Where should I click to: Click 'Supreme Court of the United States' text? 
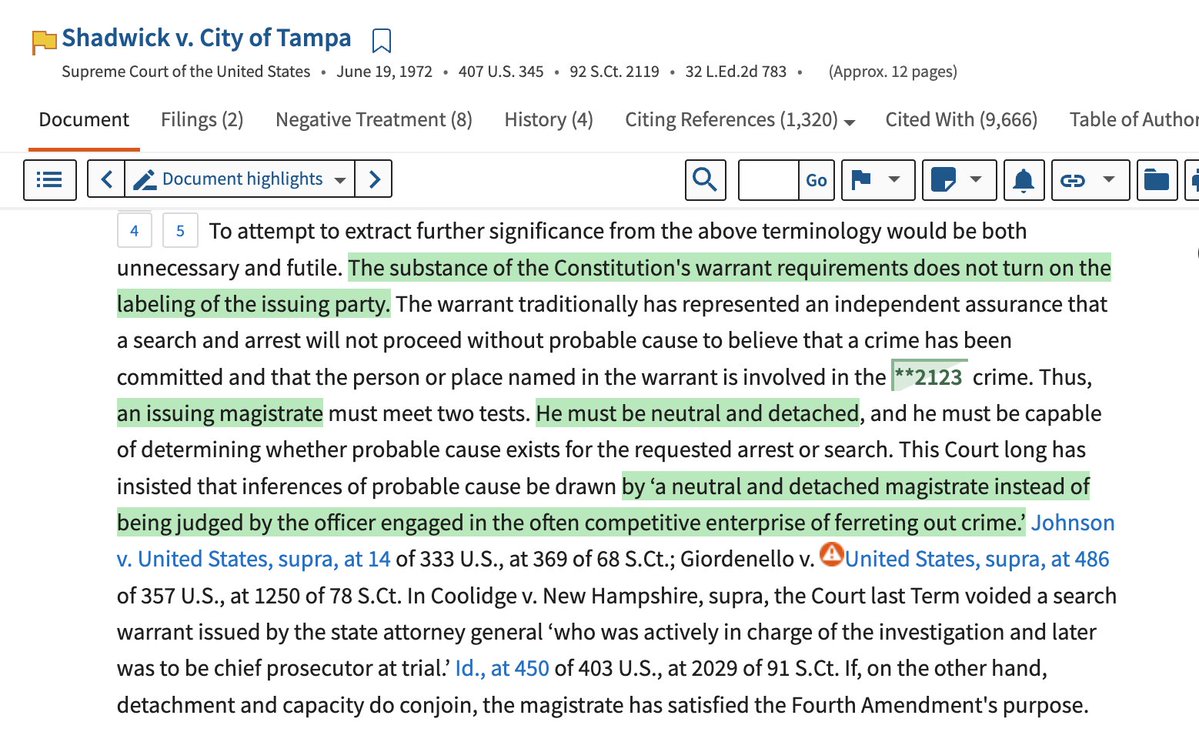coord(186,72)
